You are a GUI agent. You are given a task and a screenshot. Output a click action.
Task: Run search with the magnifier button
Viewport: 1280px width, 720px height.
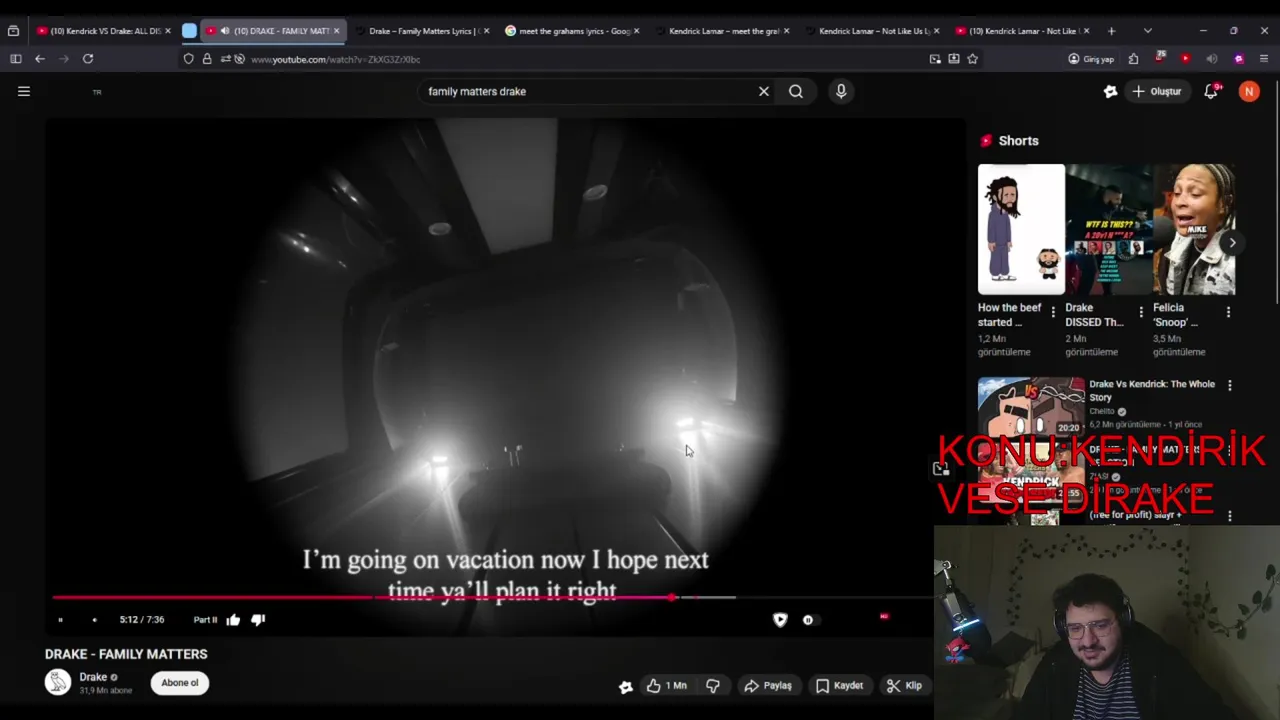pos(796,91)
